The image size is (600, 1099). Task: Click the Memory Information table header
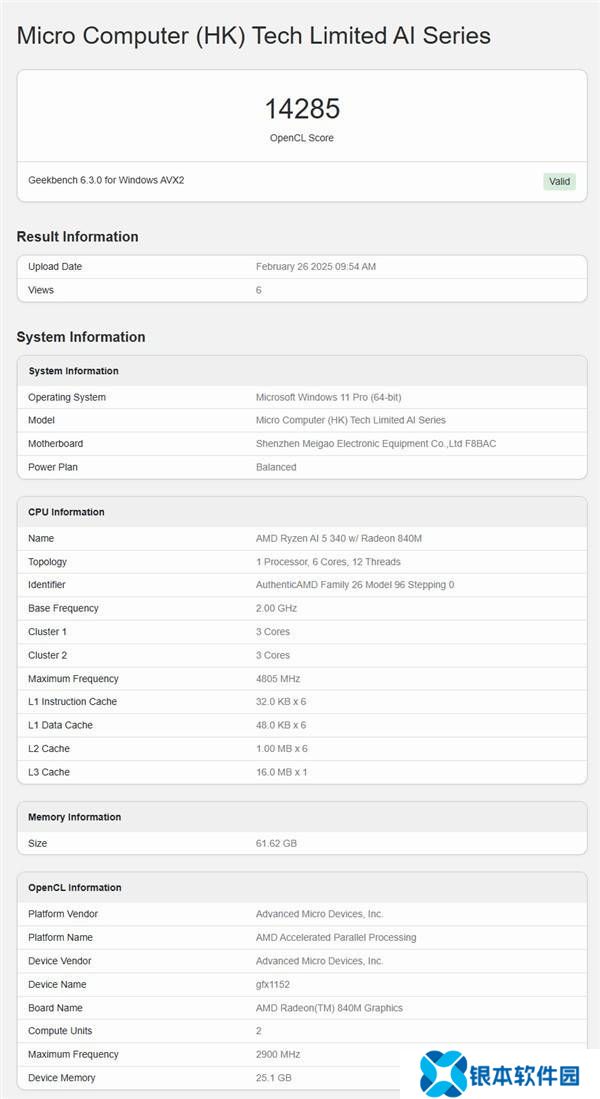point(74,817)
